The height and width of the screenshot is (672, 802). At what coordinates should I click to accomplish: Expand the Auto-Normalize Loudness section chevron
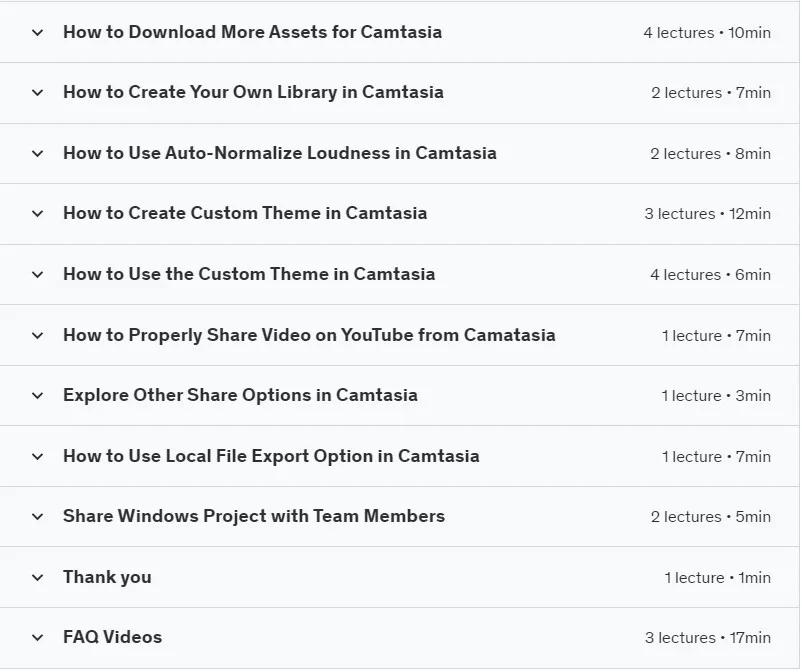(37, 153)
